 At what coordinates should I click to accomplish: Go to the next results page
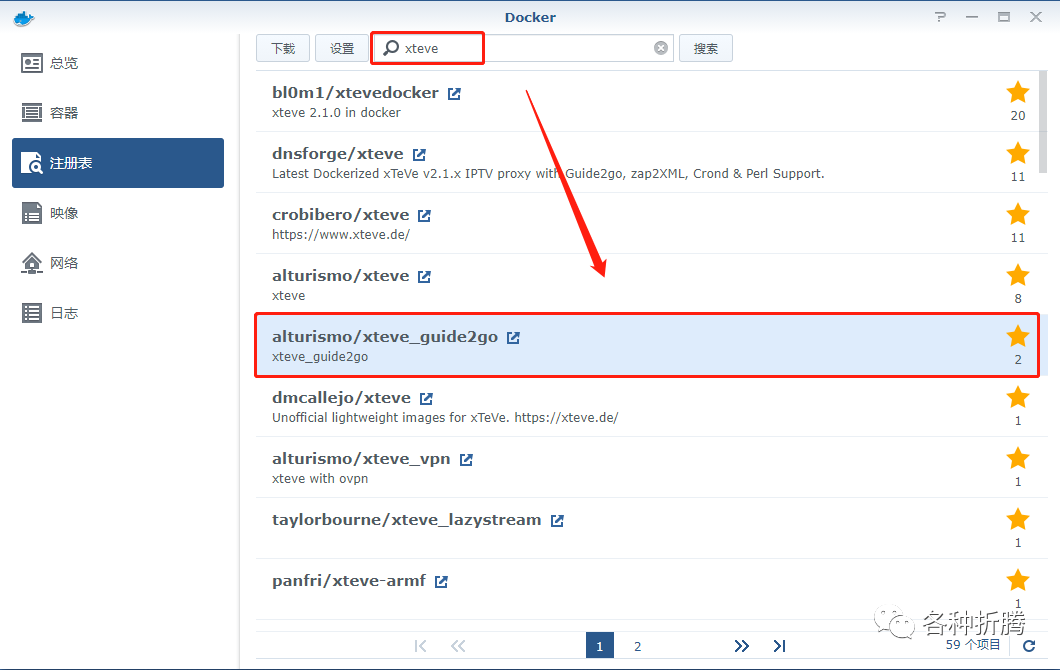pos(742,646)
